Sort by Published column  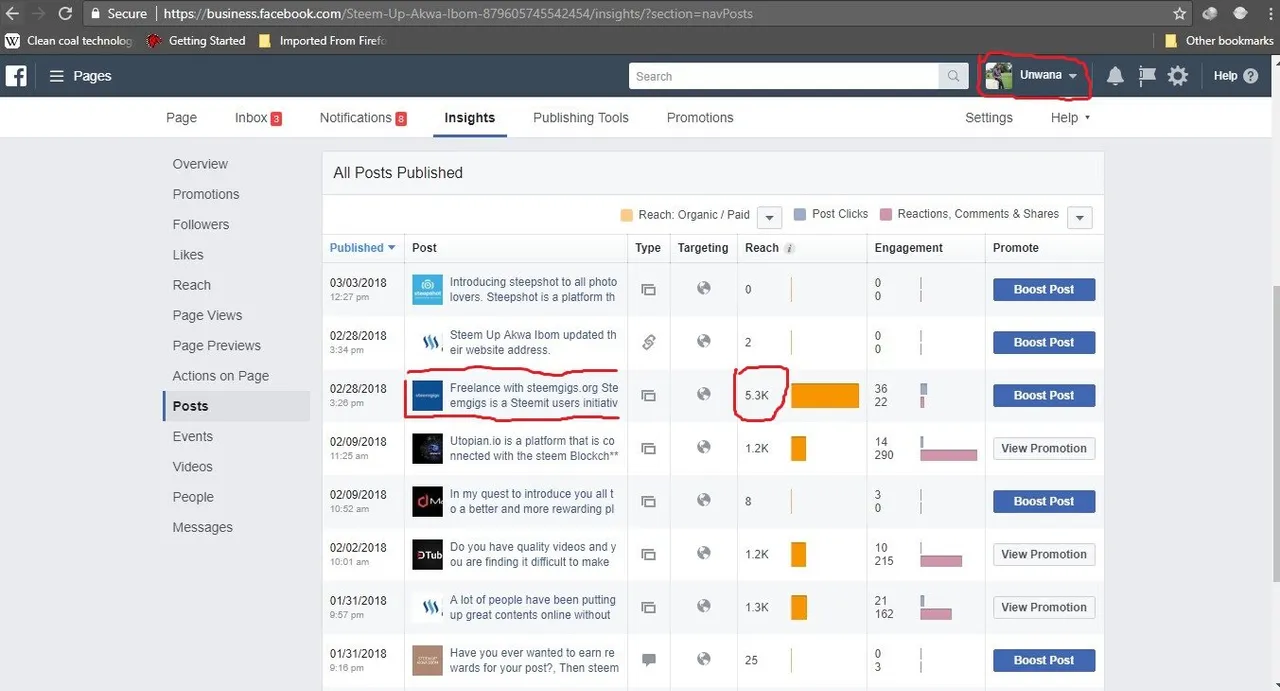pos(362,248)
